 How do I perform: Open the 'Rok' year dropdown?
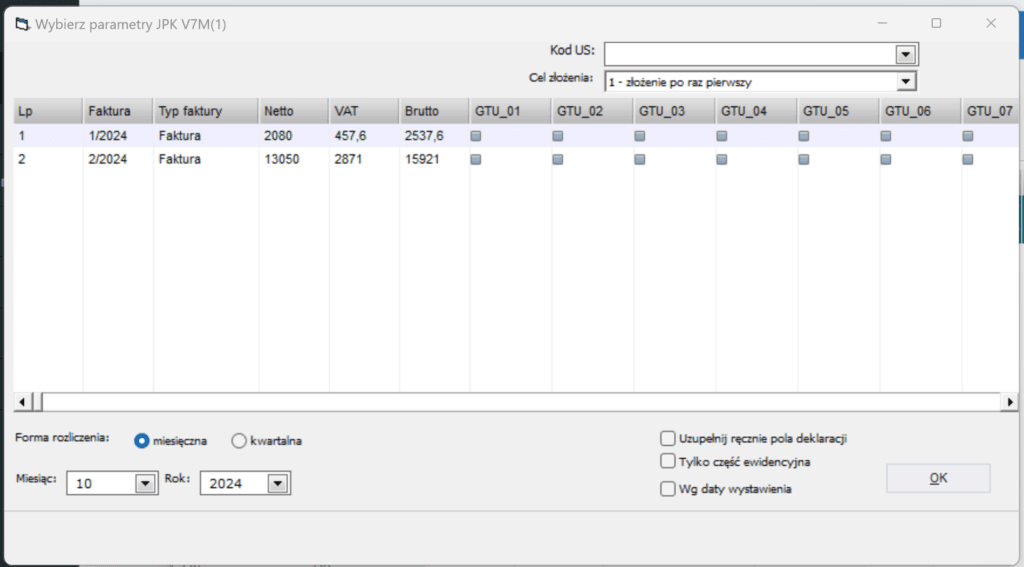278,484
